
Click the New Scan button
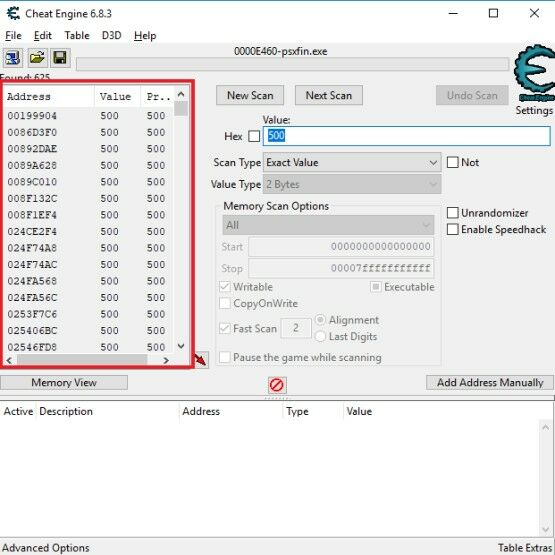pyautogui.click(x=250, y=96)
